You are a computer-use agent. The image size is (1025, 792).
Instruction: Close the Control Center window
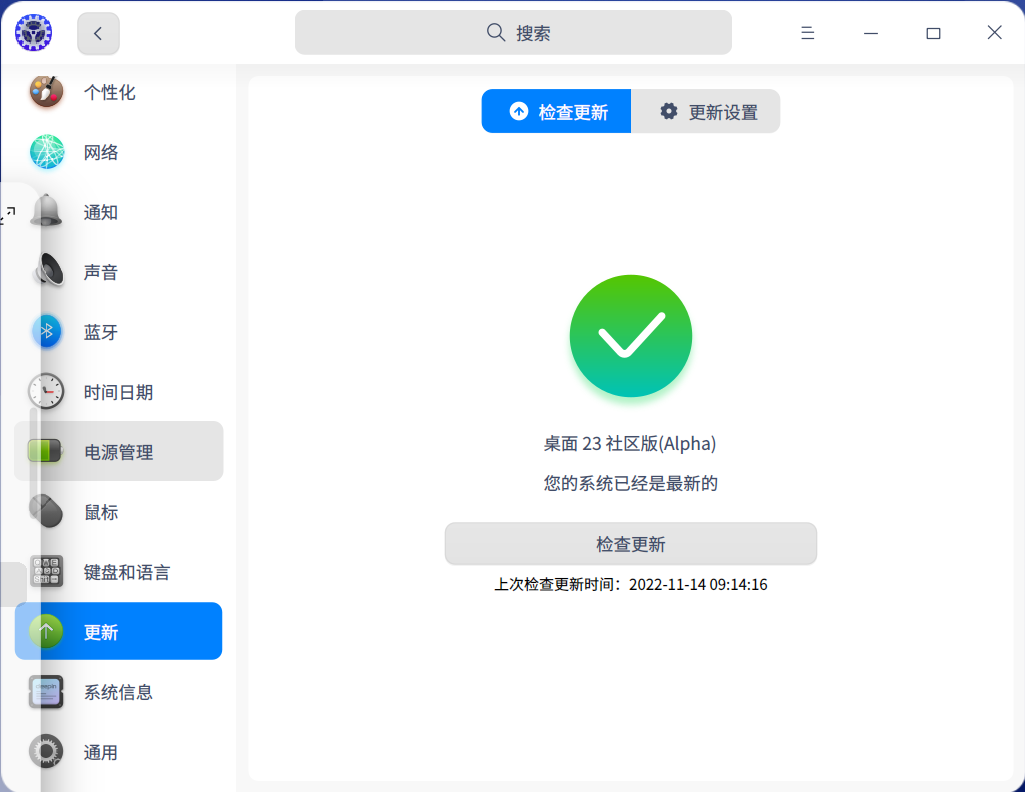(x=994, y=33)
